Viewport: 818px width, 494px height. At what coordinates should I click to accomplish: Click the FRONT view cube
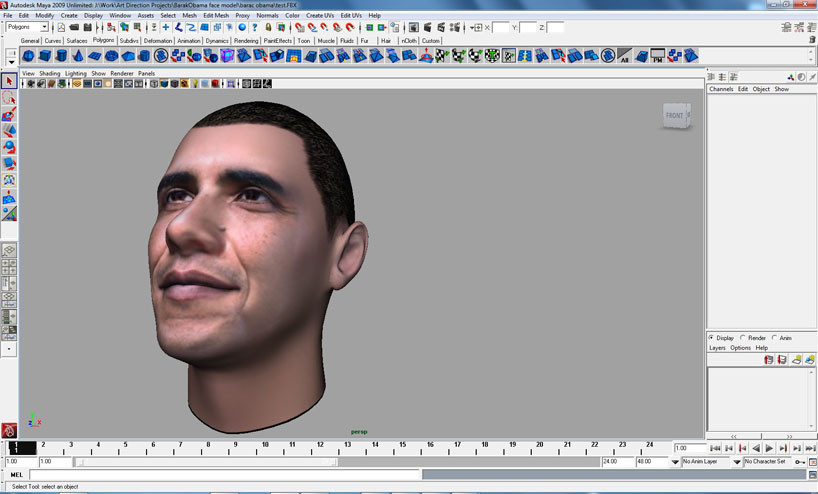676,116
